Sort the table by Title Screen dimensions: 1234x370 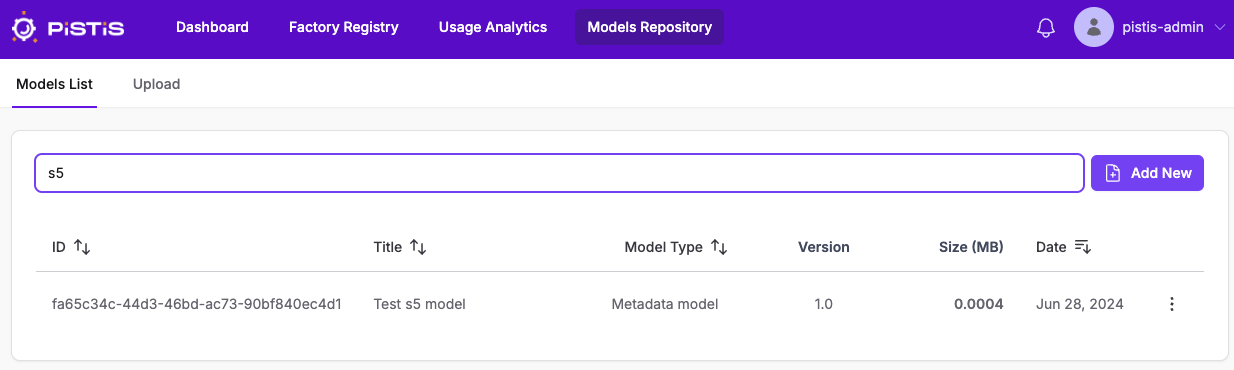tap(418, 247)
